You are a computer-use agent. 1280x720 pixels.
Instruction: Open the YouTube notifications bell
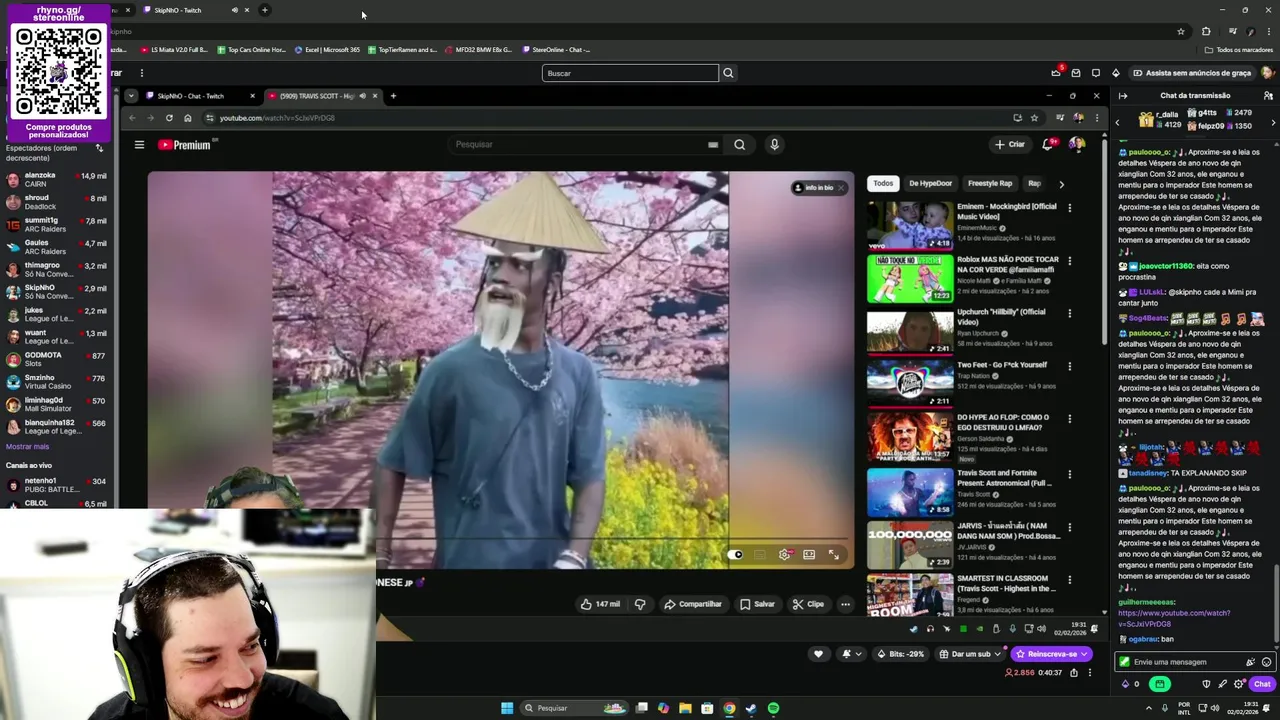pos(1048,144)
